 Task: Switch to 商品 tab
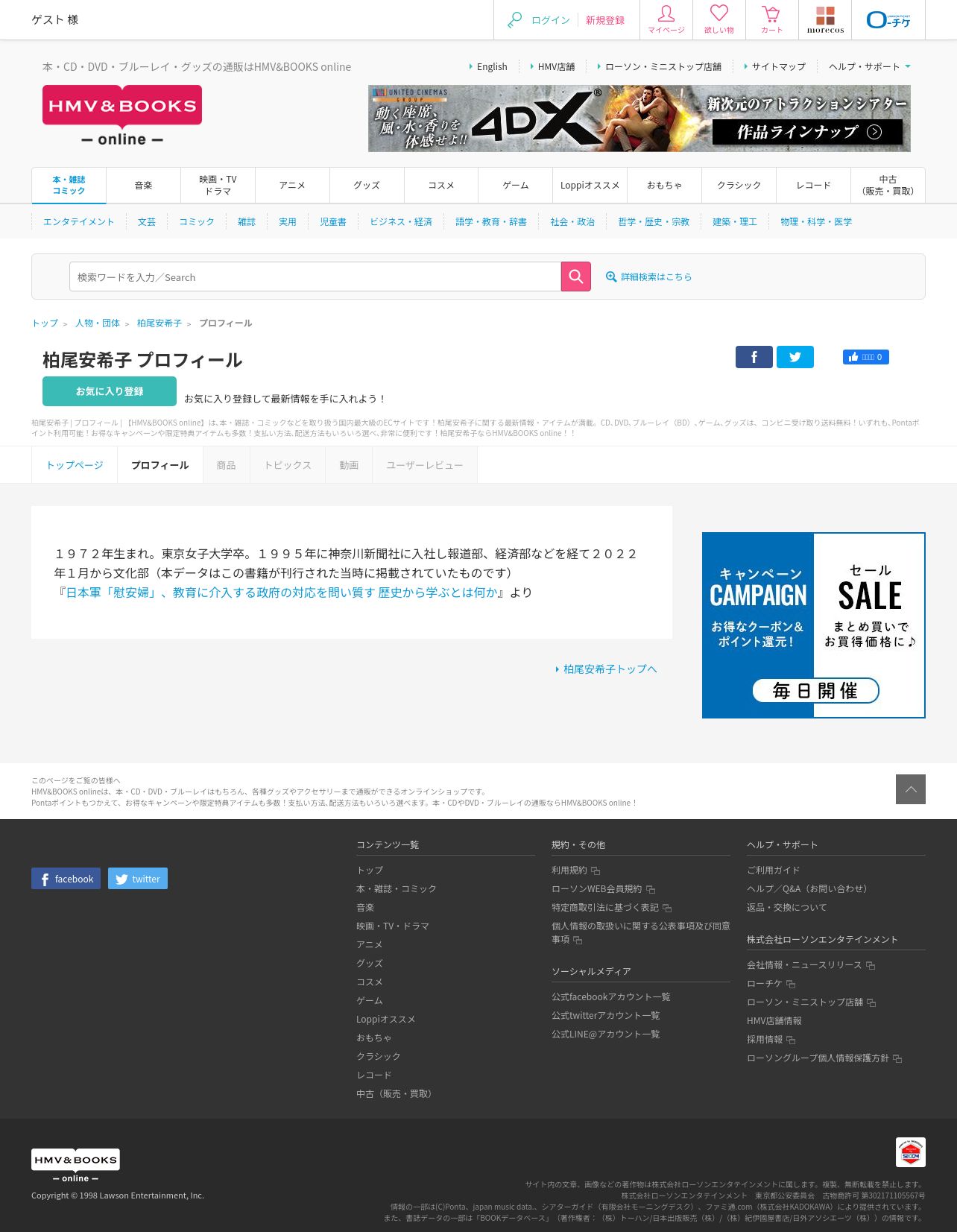tap(227, 465)
